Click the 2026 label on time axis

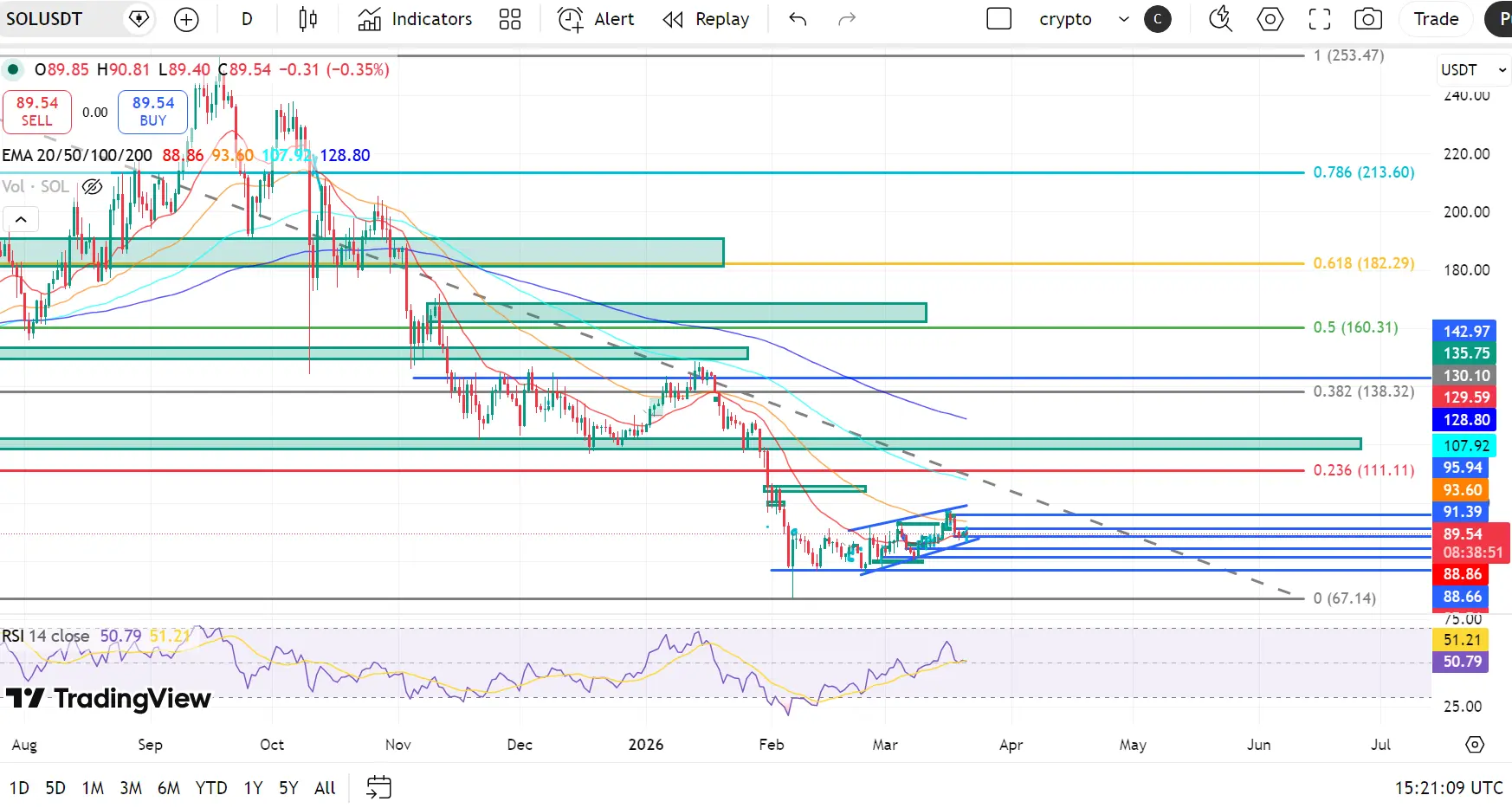pyautogui.click(x=646, y=744)
